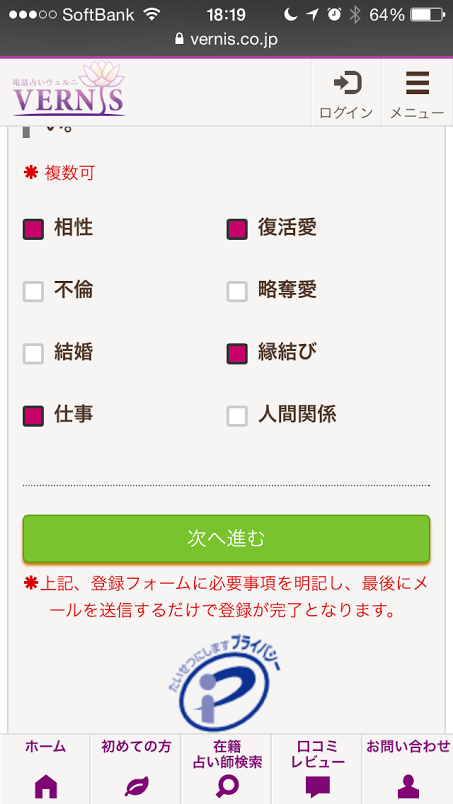Click the blue Privacy mark badge
Viewport: 453px width, 804px height.
(x=226, y=682)
